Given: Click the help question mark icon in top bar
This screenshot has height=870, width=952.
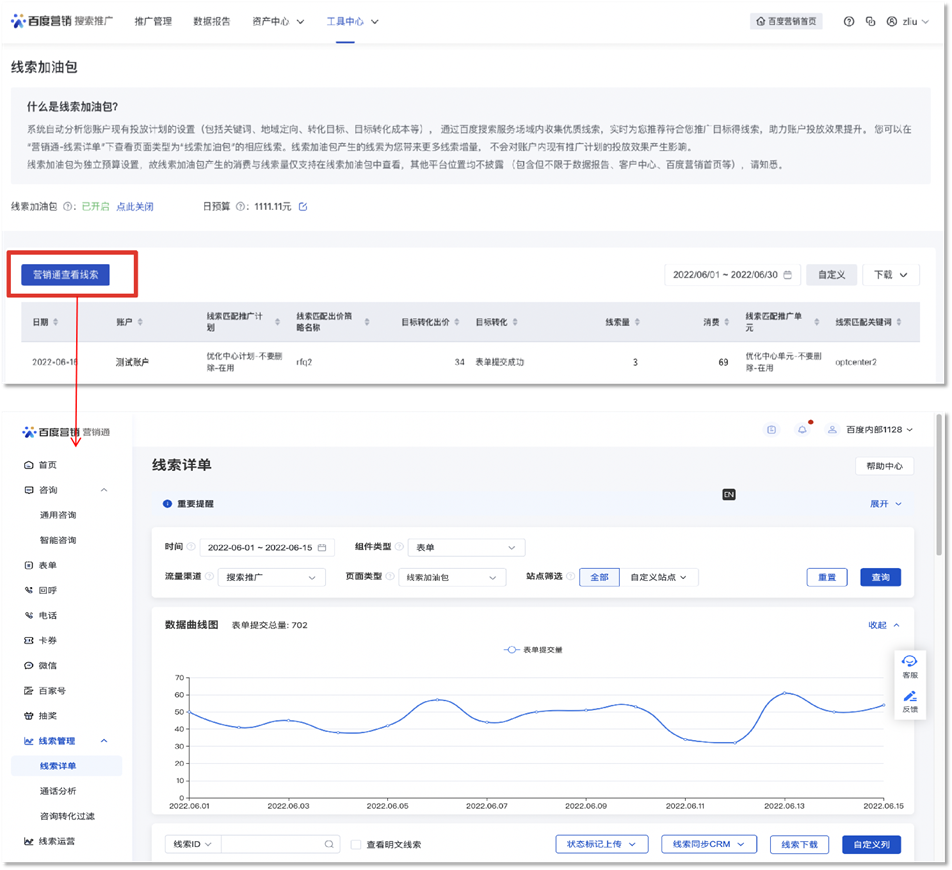Looking at the screenshot, I should tap(849, 21).
